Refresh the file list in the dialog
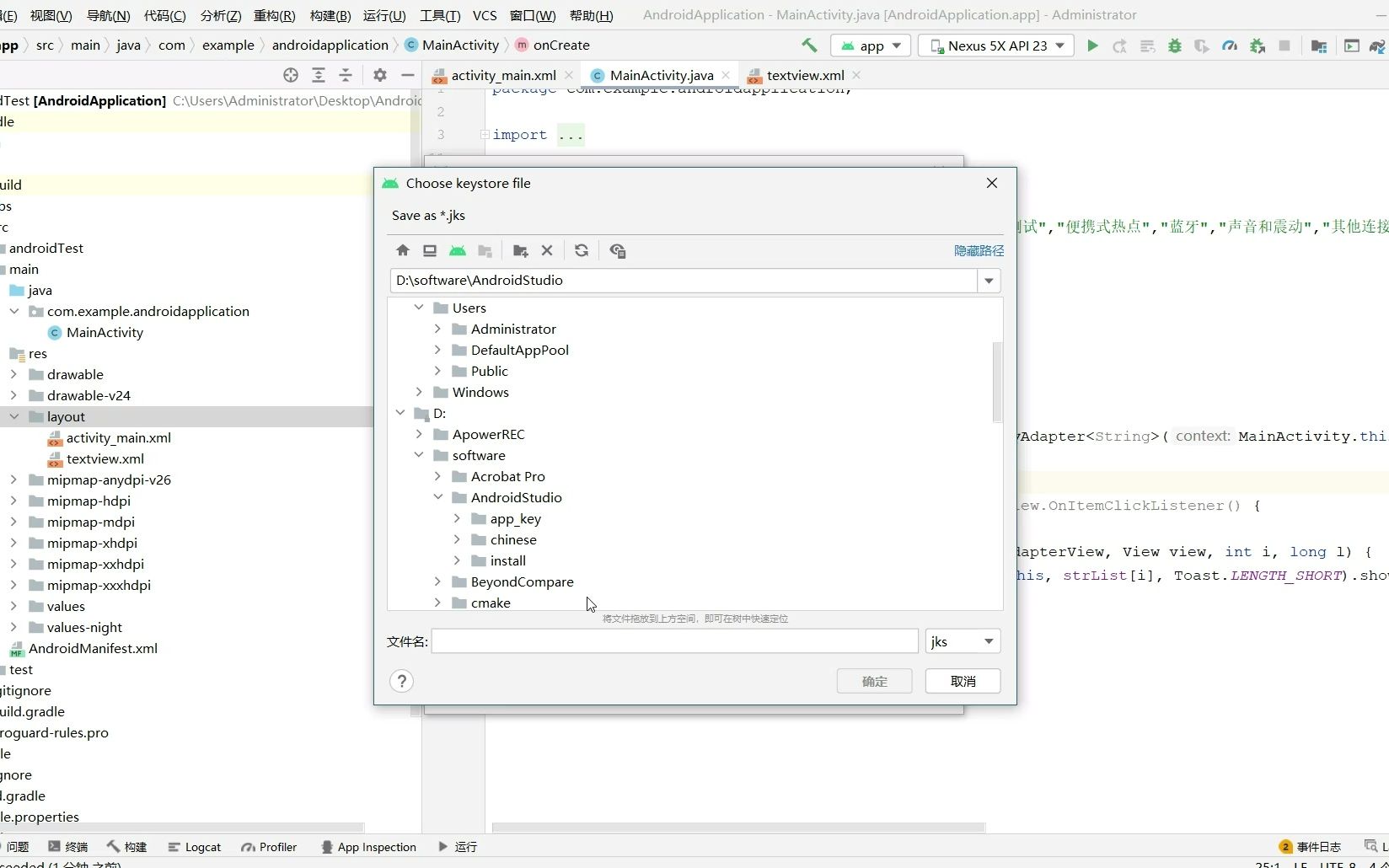 tap(582, 250)
